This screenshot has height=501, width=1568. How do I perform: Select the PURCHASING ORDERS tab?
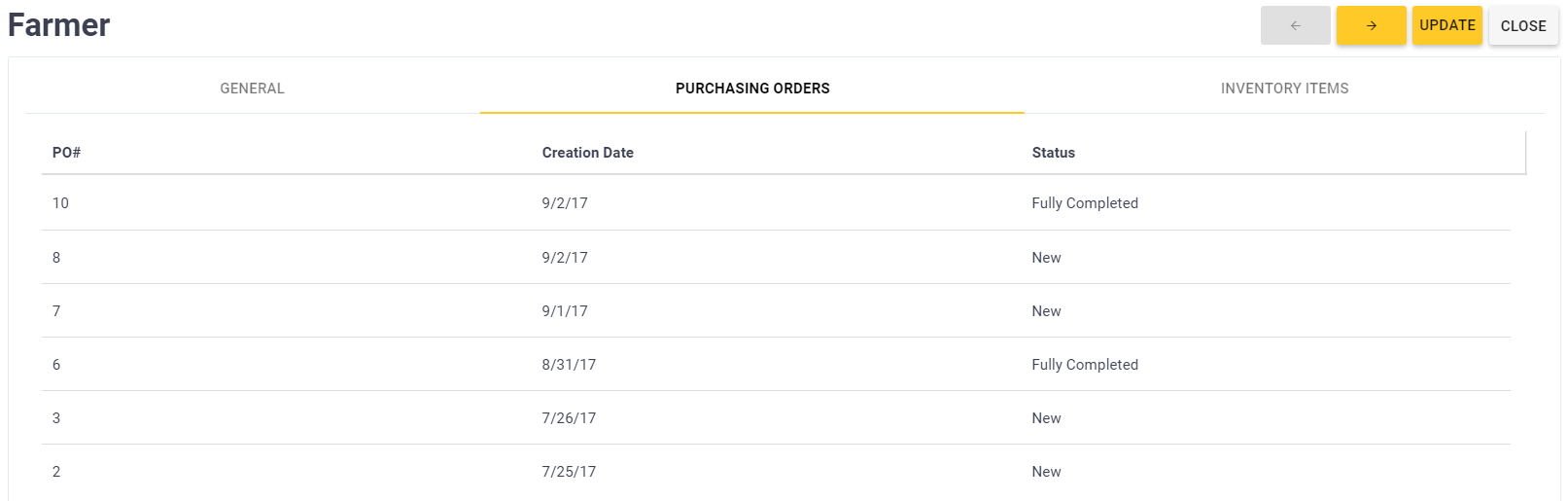click(752, 89)
